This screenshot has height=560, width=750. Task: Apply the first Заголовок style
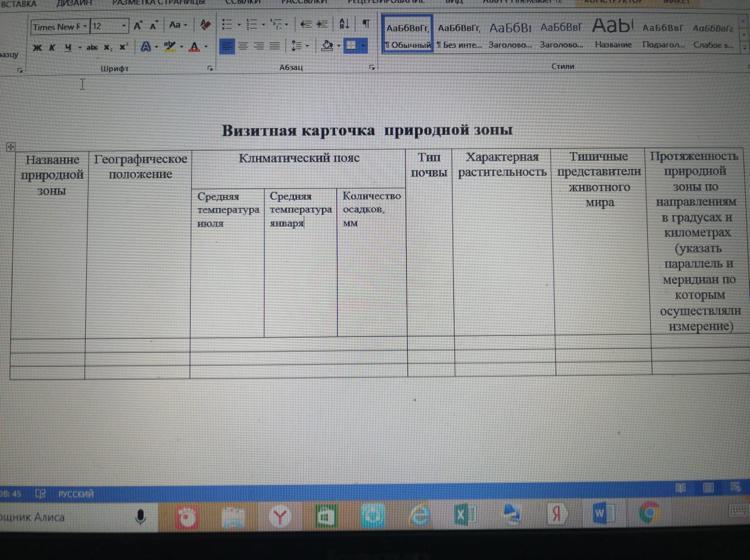coord(510,34)
